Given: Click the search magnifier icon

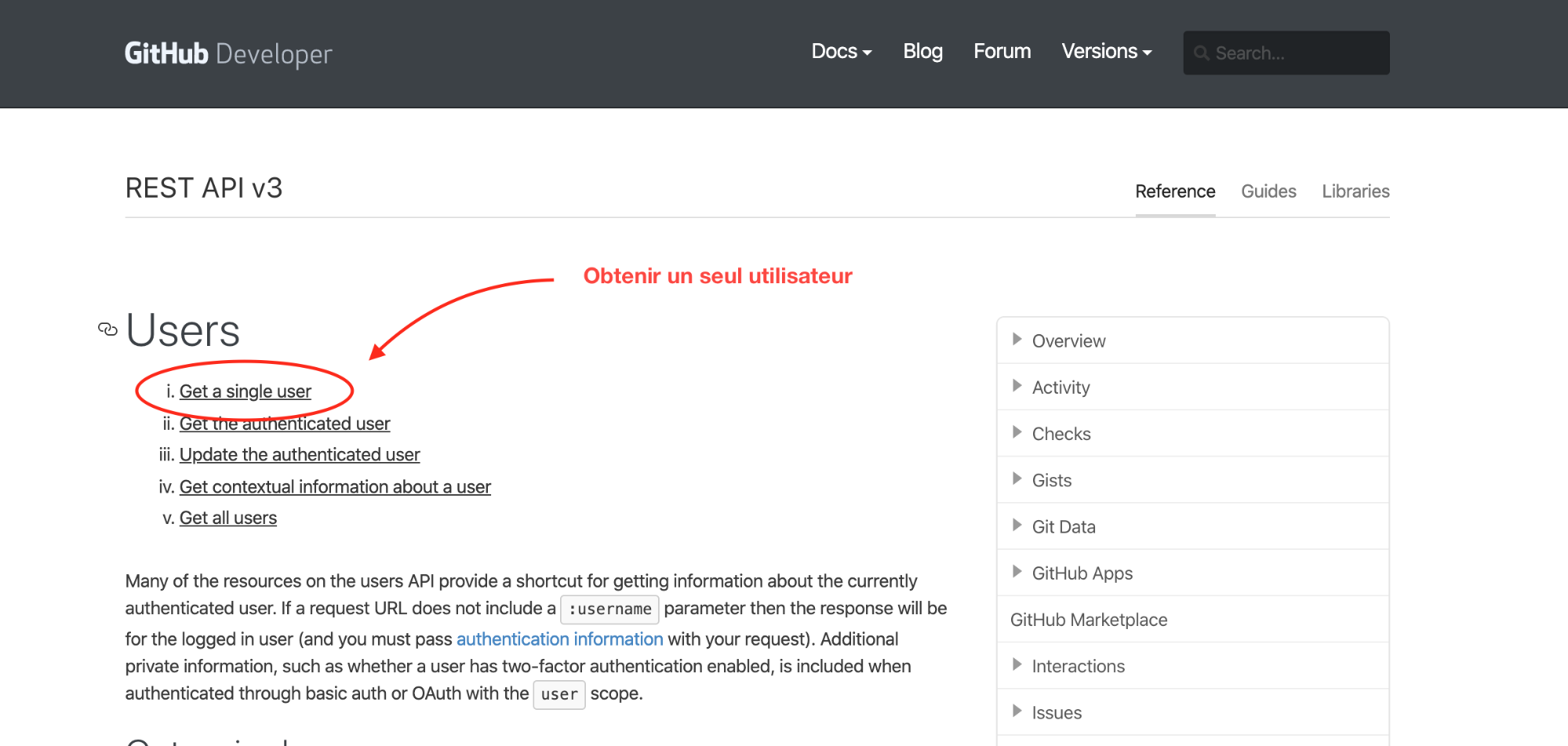Looking at the screenshot, I should click(x=1201, y=53).
